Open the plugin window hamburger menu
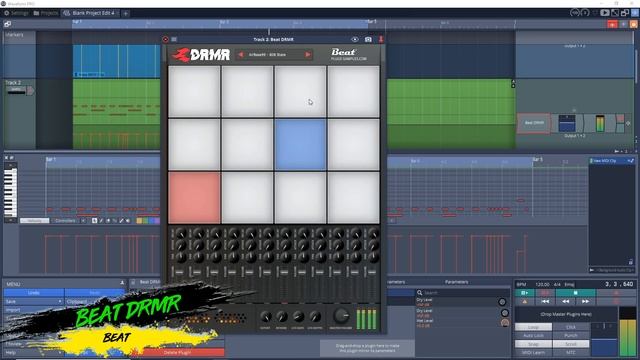 coord(174,40)
